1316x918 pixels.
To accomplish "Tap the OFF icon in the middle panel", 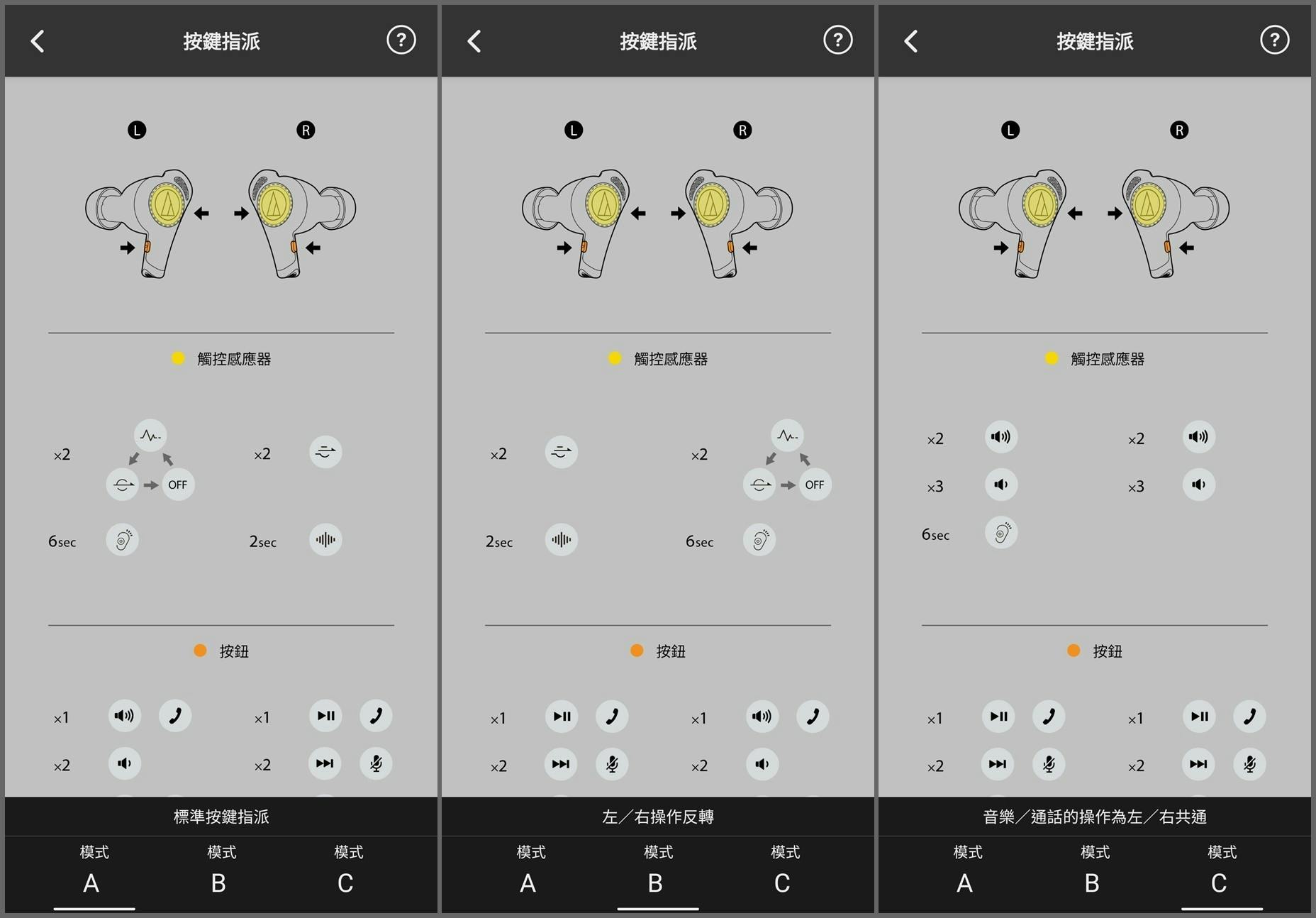I will [x=815, y=485].
